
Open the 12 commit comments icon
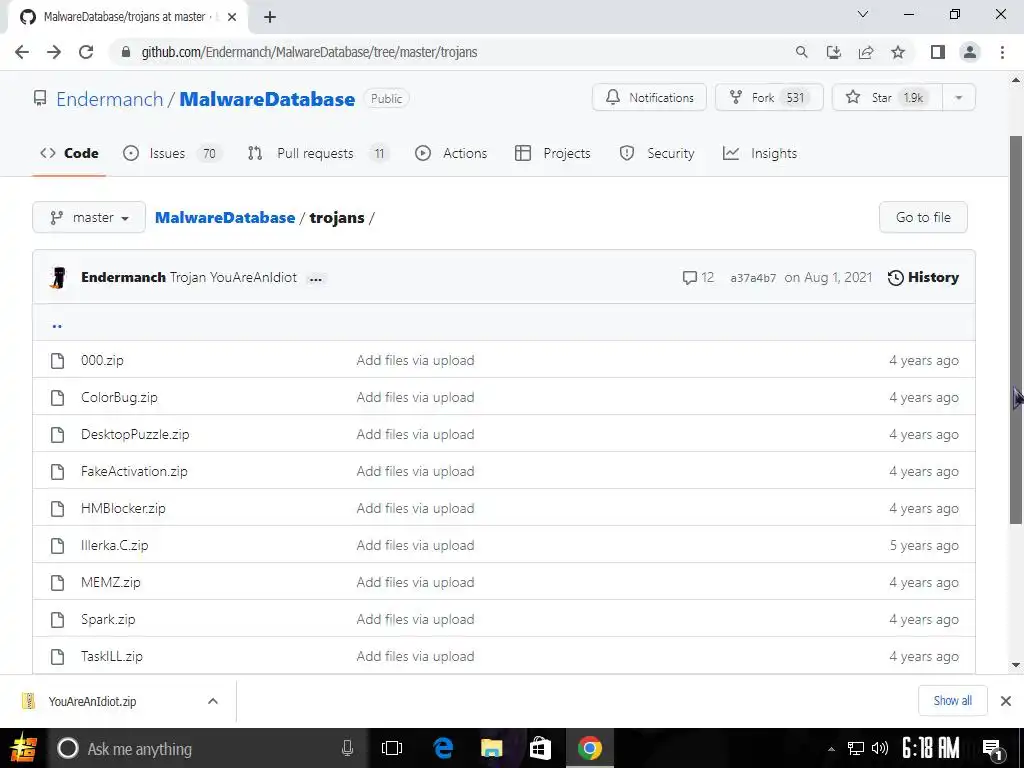click(697, 278)
